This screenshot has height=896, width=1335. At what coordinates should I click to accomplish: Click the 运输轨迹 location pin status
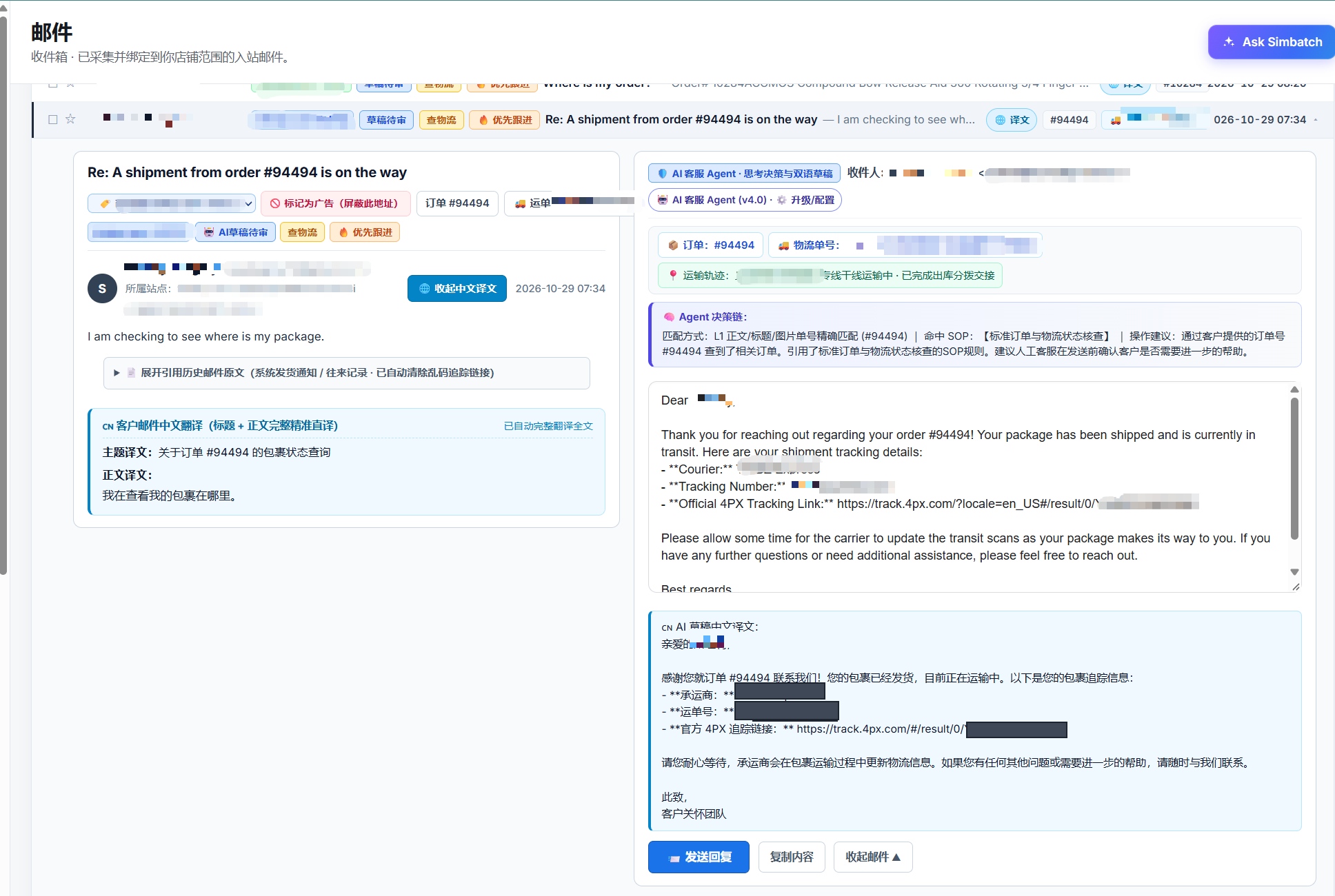[x=830, y=276]
